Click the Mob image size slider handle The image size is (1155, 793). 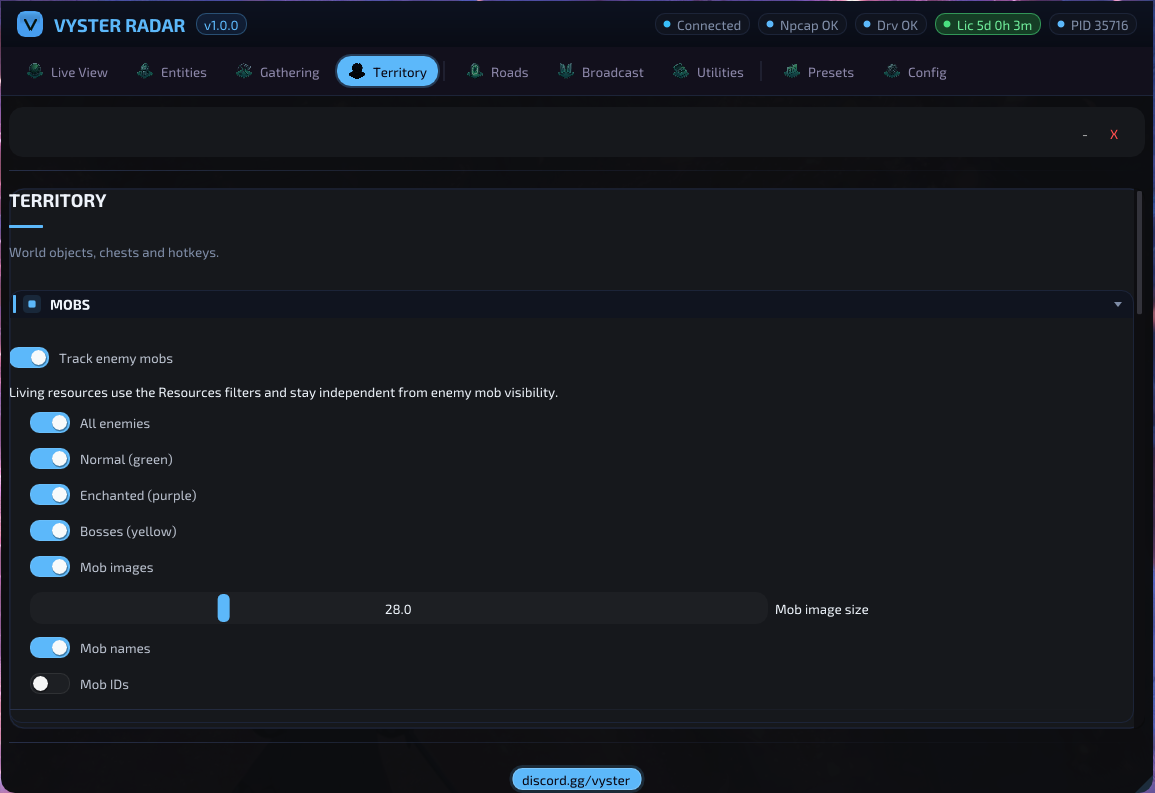[x=224, y=608]
